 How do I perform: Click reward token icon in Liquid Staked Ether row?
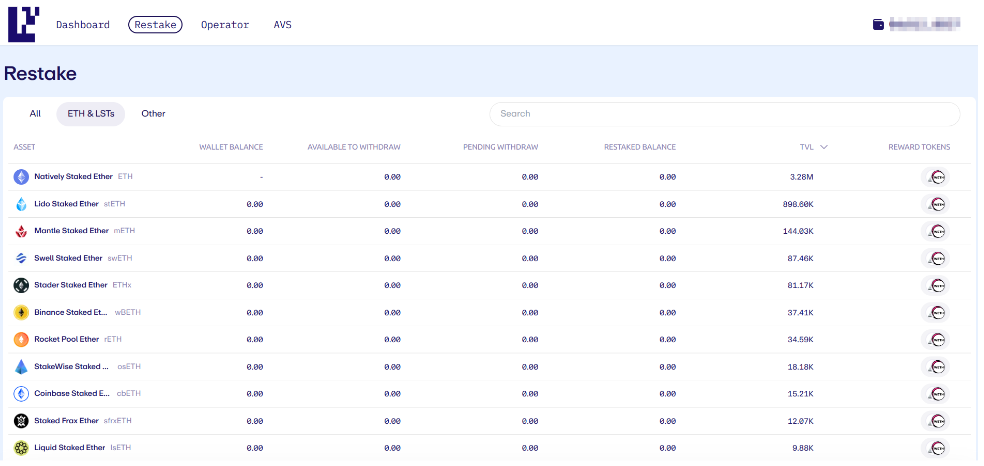(936, 448)
